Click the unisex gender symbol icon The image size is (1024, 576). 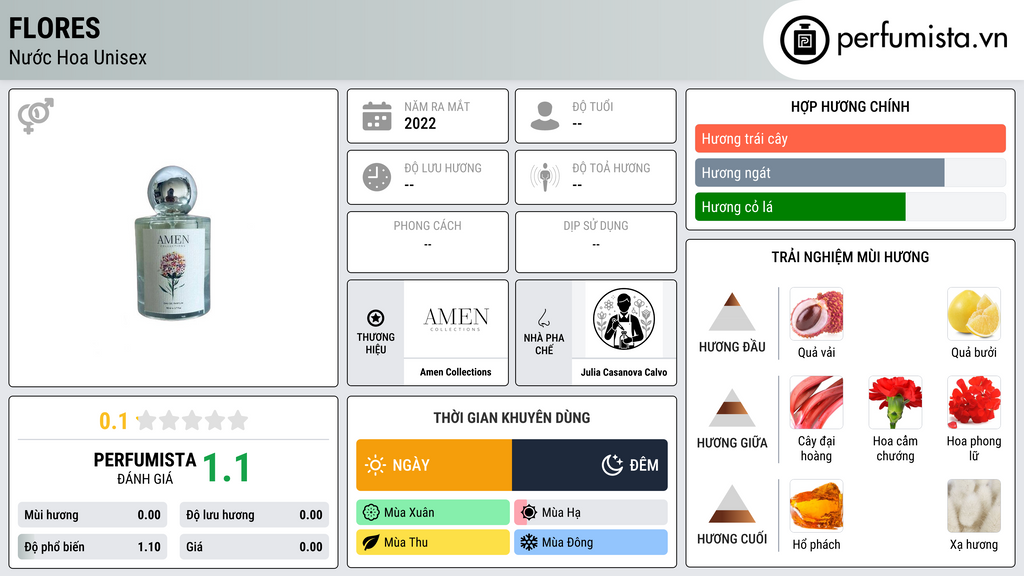click(36, 116)
